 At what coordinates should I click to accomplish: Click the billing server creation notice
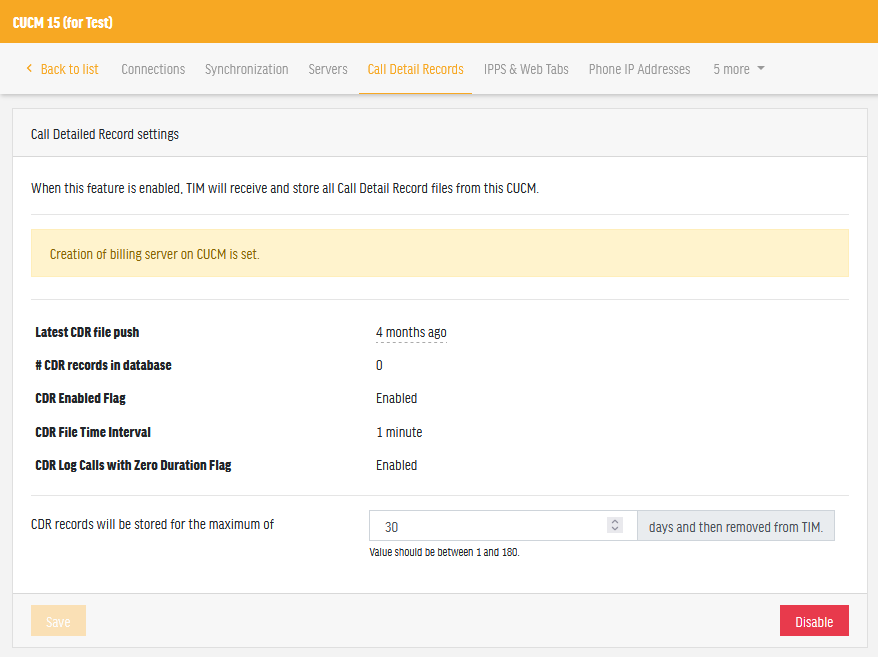pyautogui.click(x=440, y=253)
